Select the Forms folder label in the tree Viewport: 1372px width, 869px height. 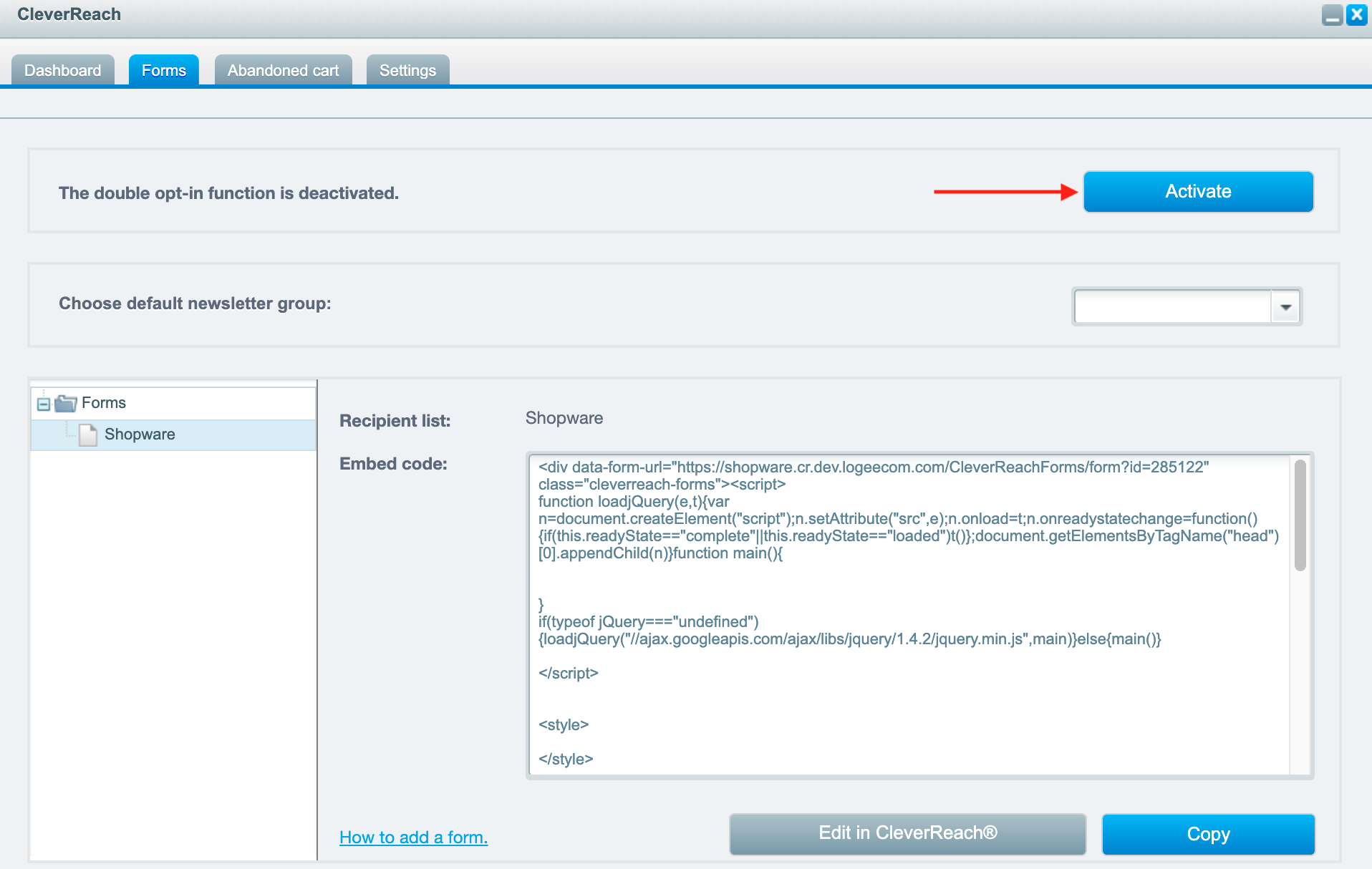pos(104,403)
